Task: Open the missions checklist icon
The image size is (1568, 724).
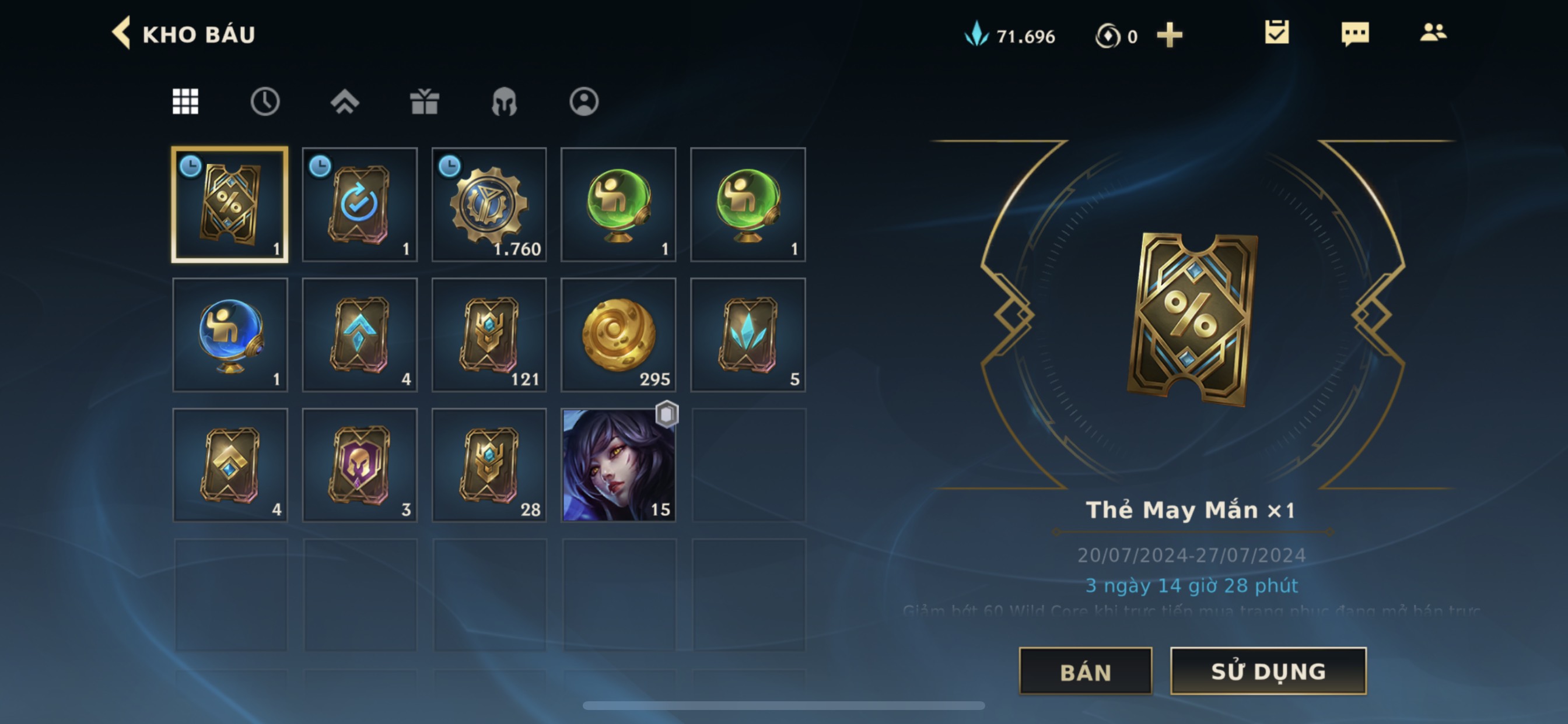Action: (1276, 33)
